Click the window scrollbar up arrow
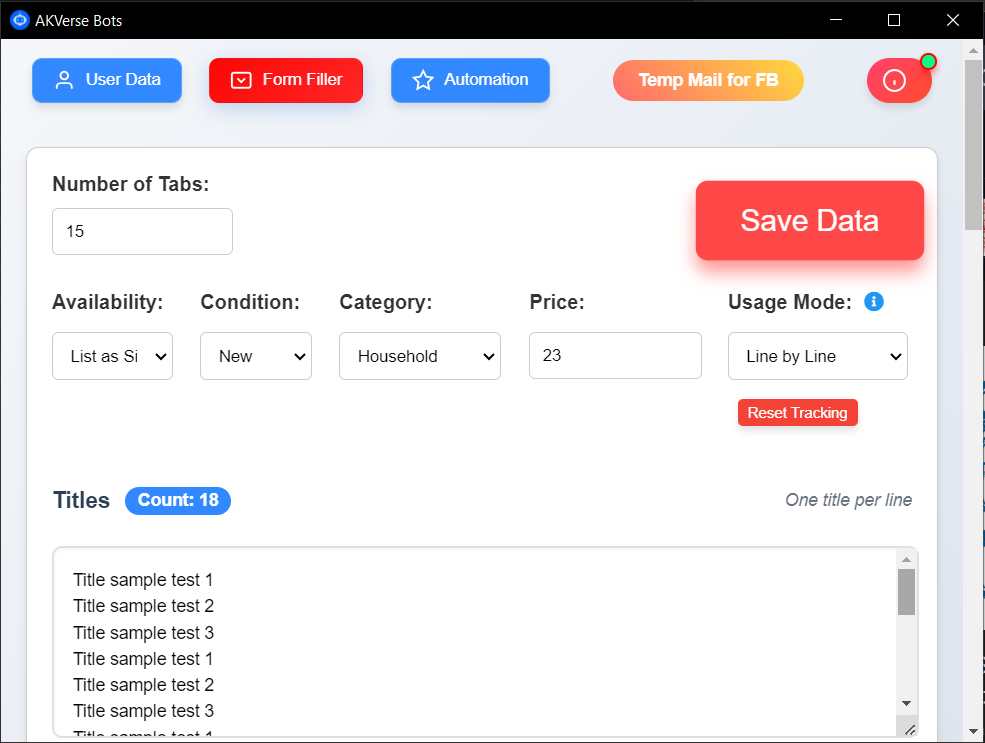 point(973,50)
